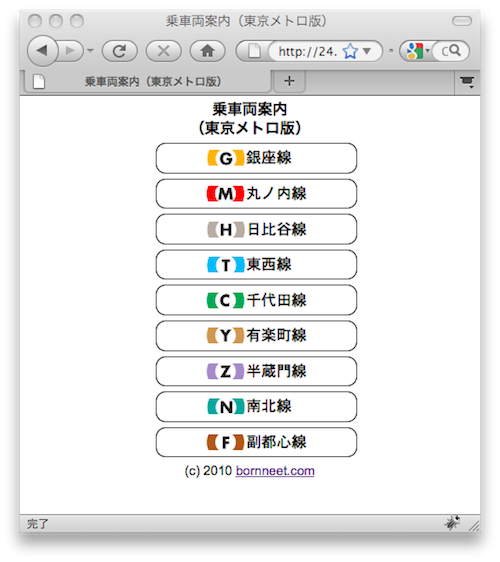Open the Google search engine selector

click(x=418, y=51)
